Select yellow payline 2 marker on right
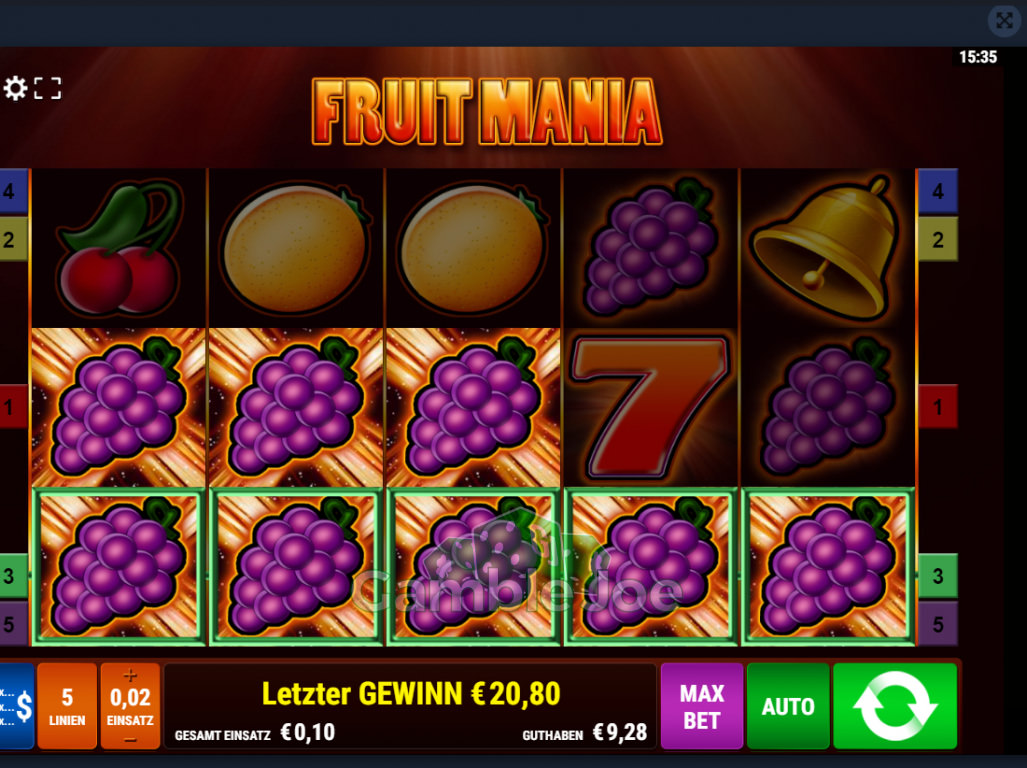This screenshot has width=1027, height=768. tap(937, 239)
